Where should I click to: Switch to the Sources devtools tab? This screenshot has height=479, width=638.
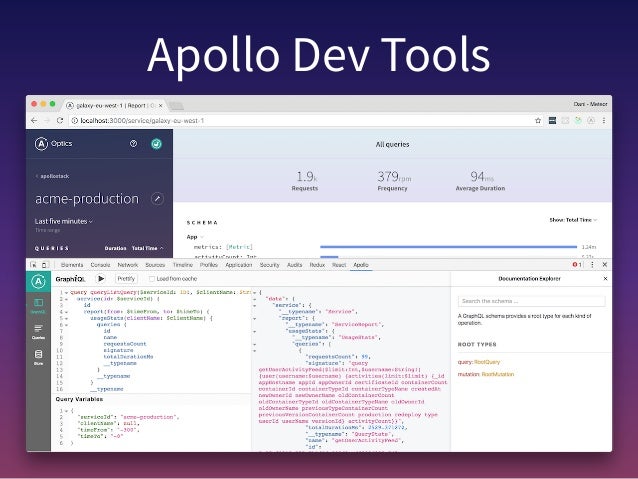tap(155, 265)
